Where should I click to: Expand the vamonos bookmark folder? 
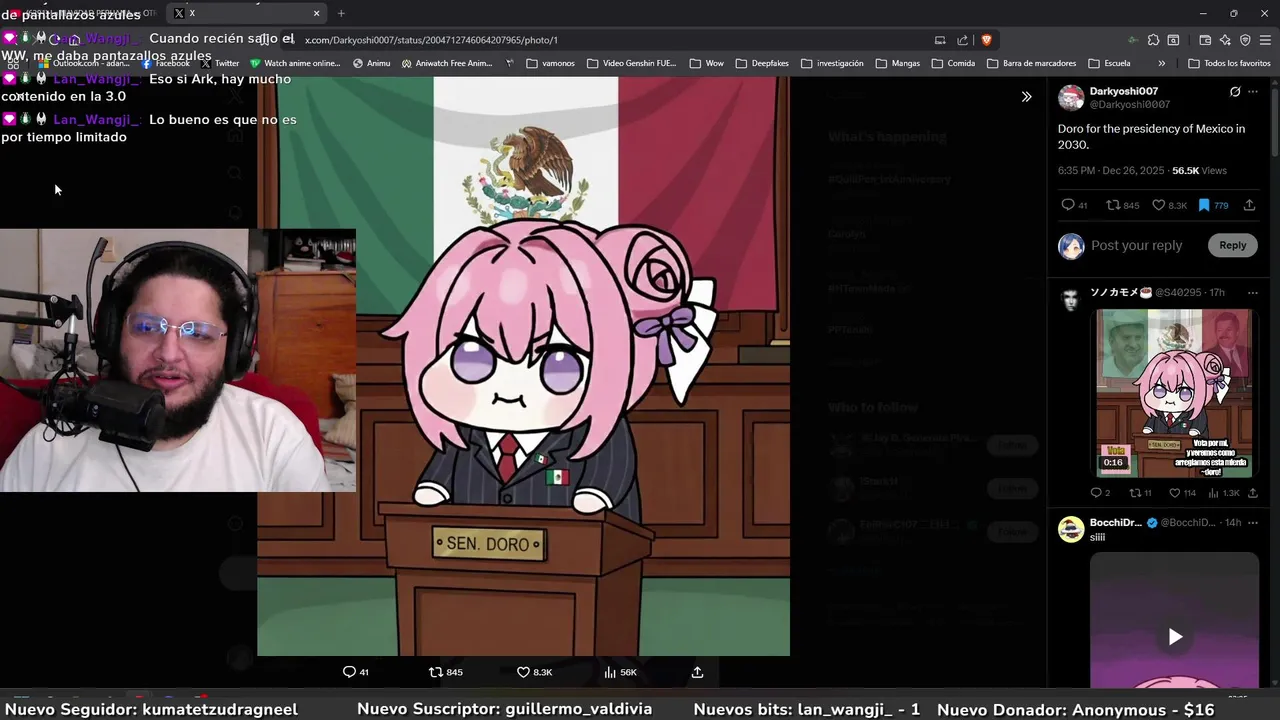[x=551, y=63]
